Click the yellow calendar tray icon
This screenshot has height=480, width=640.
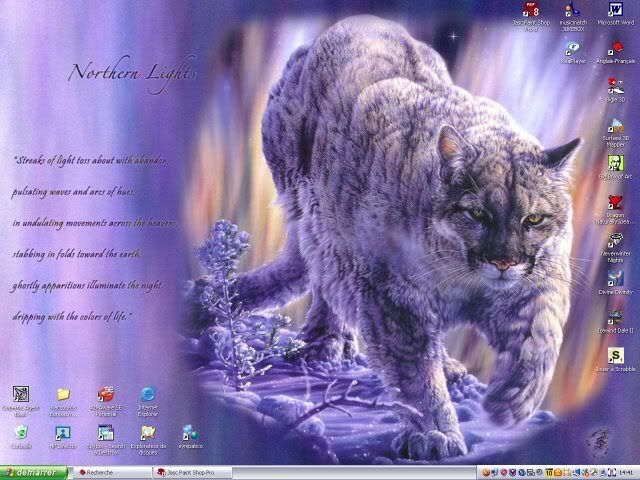click(x=549, y=473)
